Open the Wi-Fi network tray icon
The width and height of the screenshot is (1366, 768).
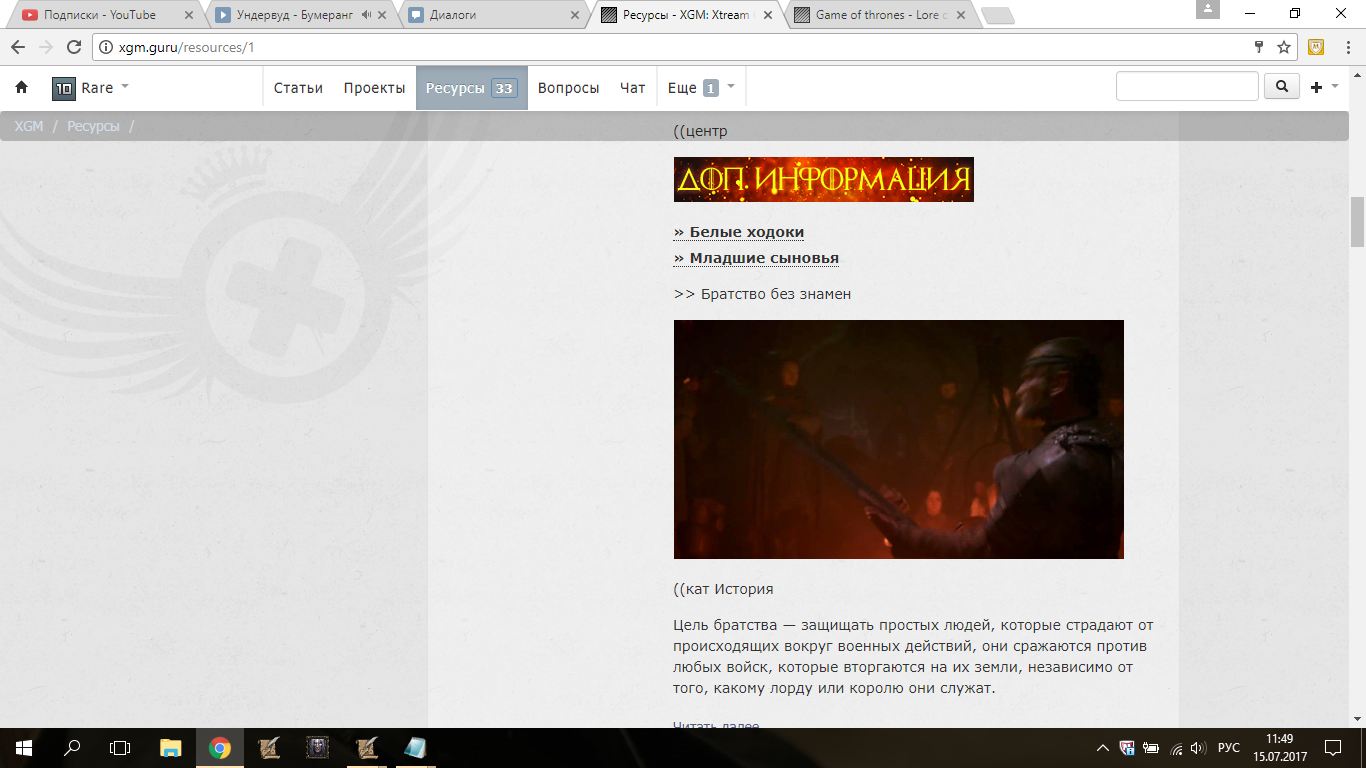pos(1176,748)
